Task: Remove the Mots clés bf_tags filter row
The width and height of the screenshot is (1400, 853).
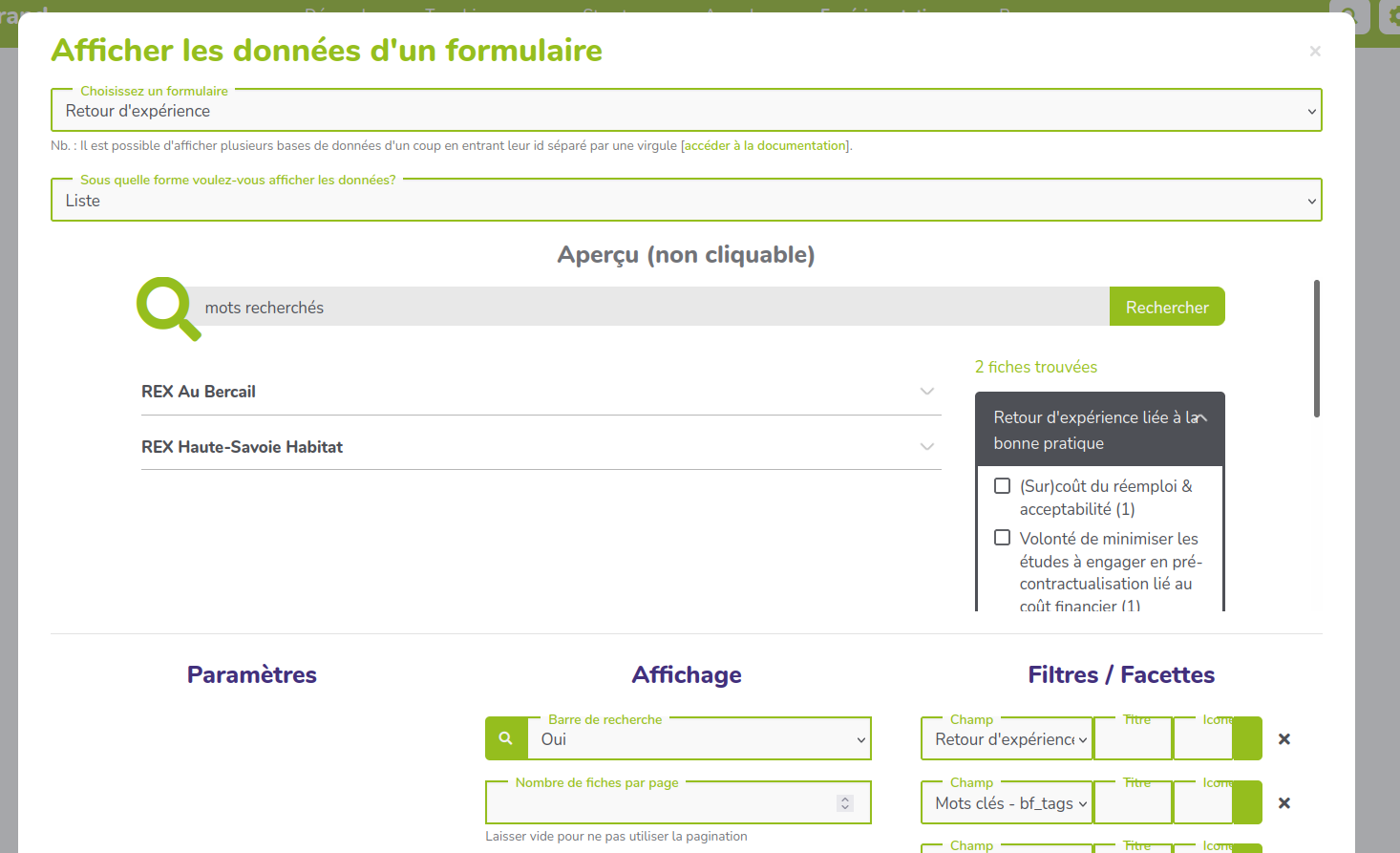Action: point(1283,803)
